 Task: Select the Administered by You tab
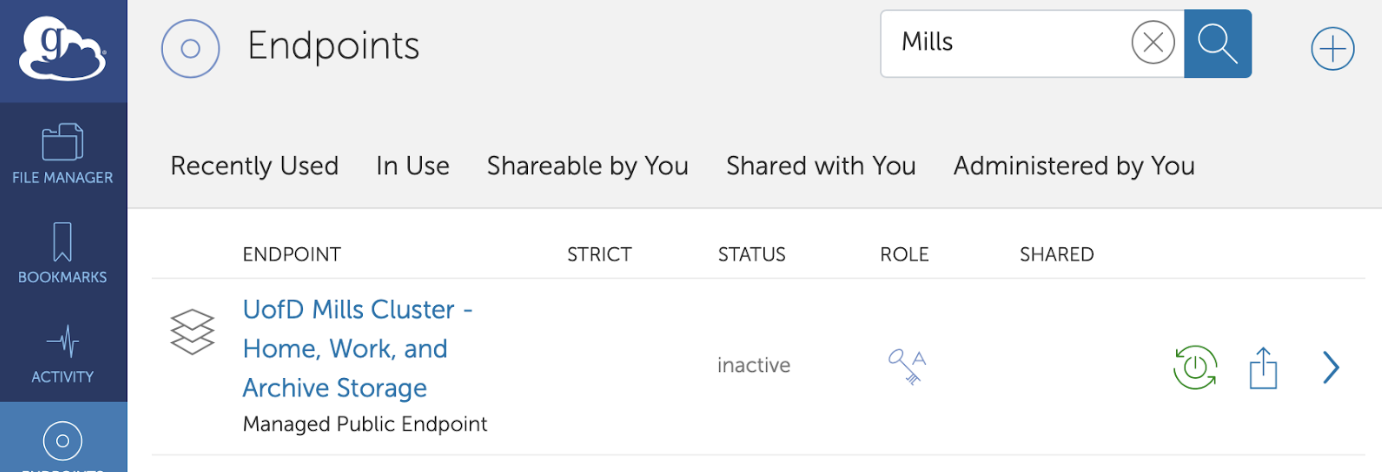[1073, 166]
